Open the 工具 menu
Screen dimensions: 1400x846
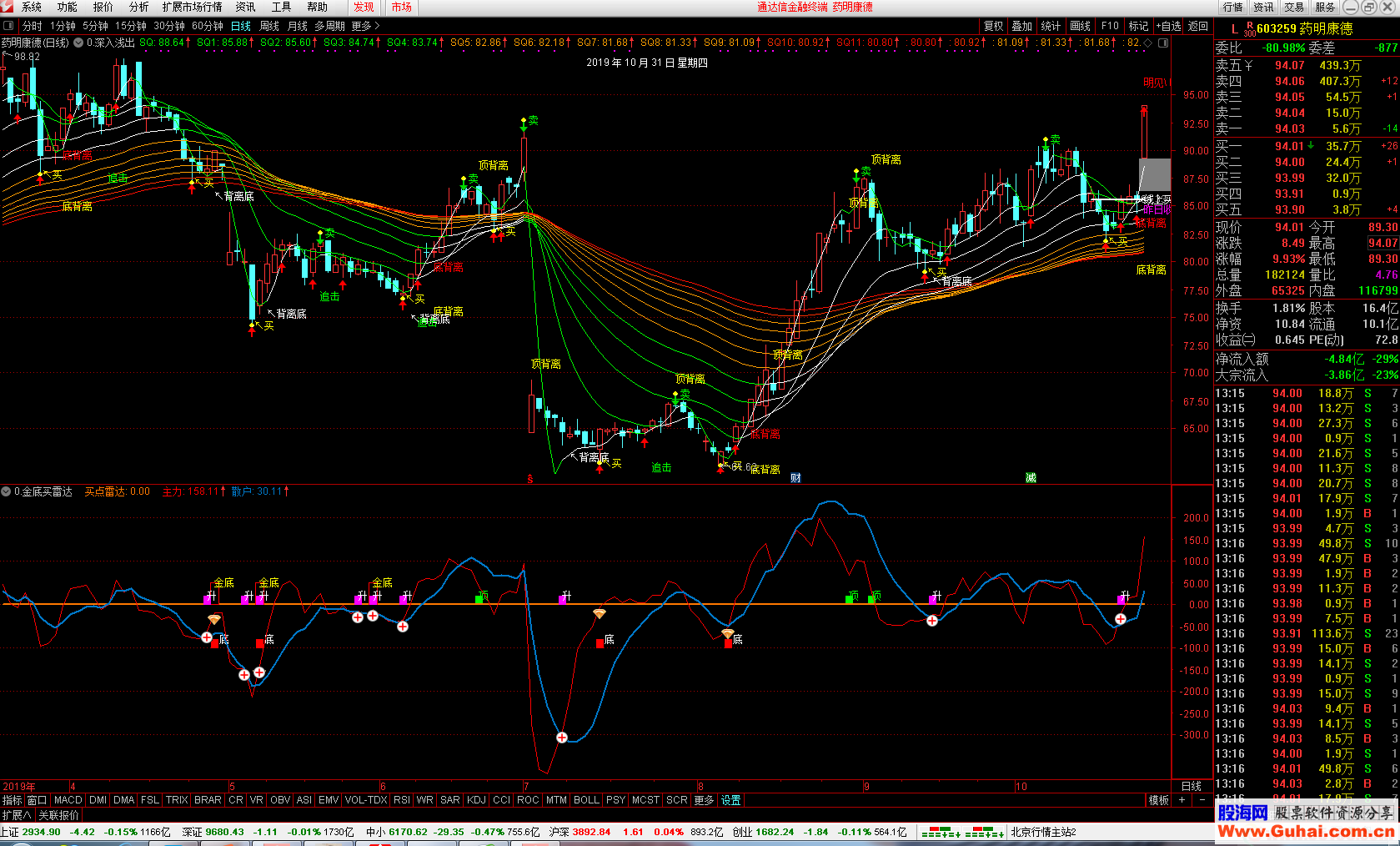[282, 7]
